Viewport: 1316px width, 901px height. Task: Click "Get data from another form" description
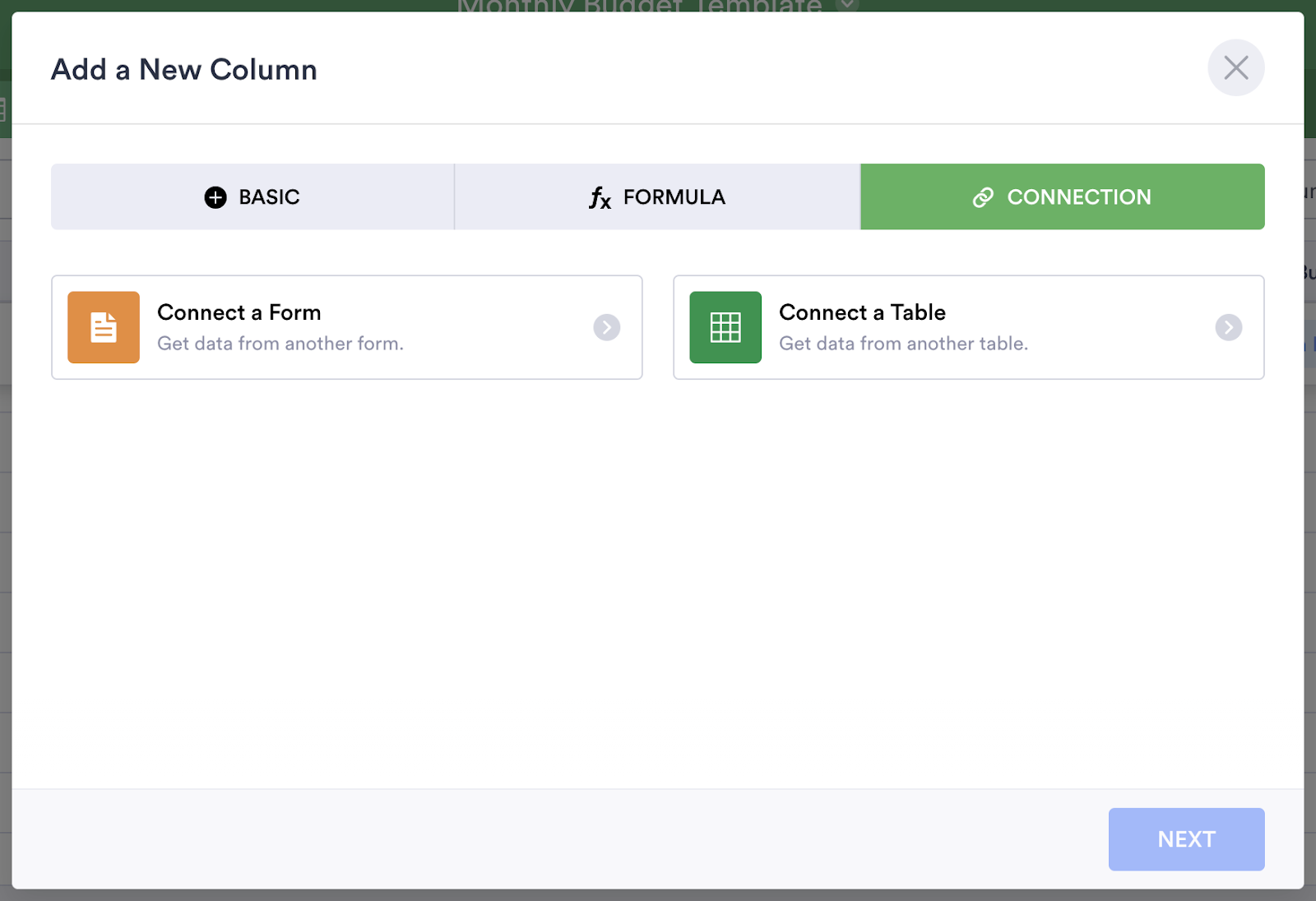point(280,344)
